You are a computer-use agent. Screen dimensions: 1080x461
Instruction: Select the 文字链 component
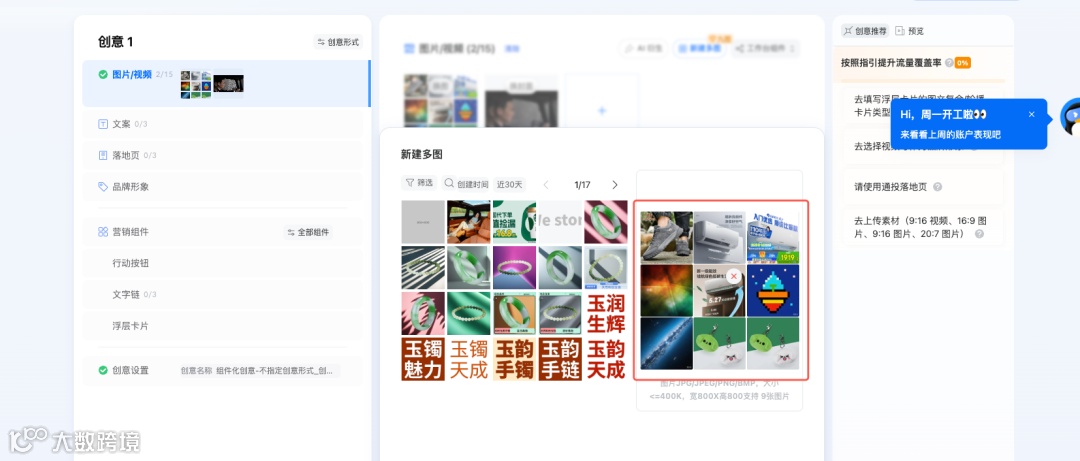[x=222, y=294]
